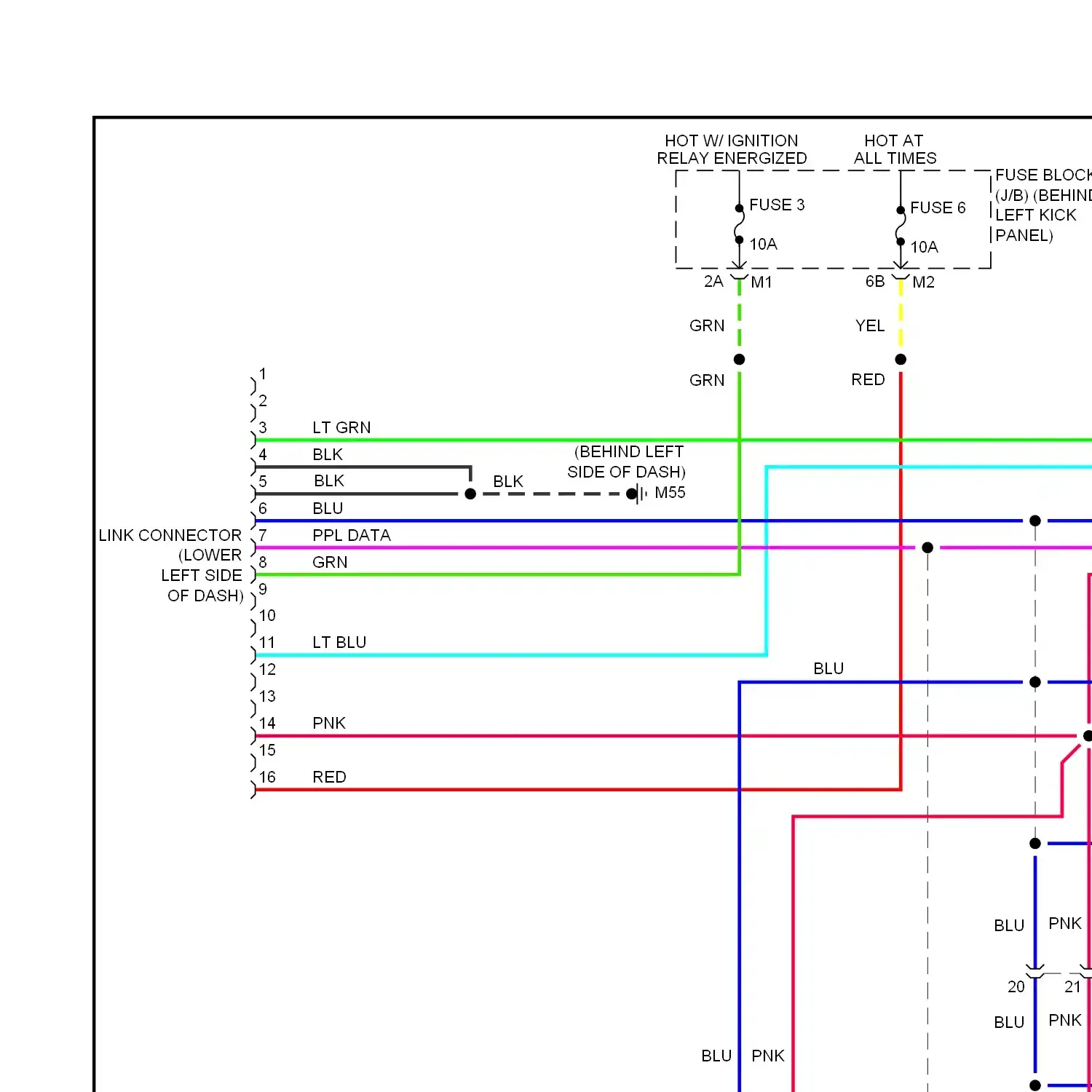Select pin number 10 on the link connector

pos(267,615)
